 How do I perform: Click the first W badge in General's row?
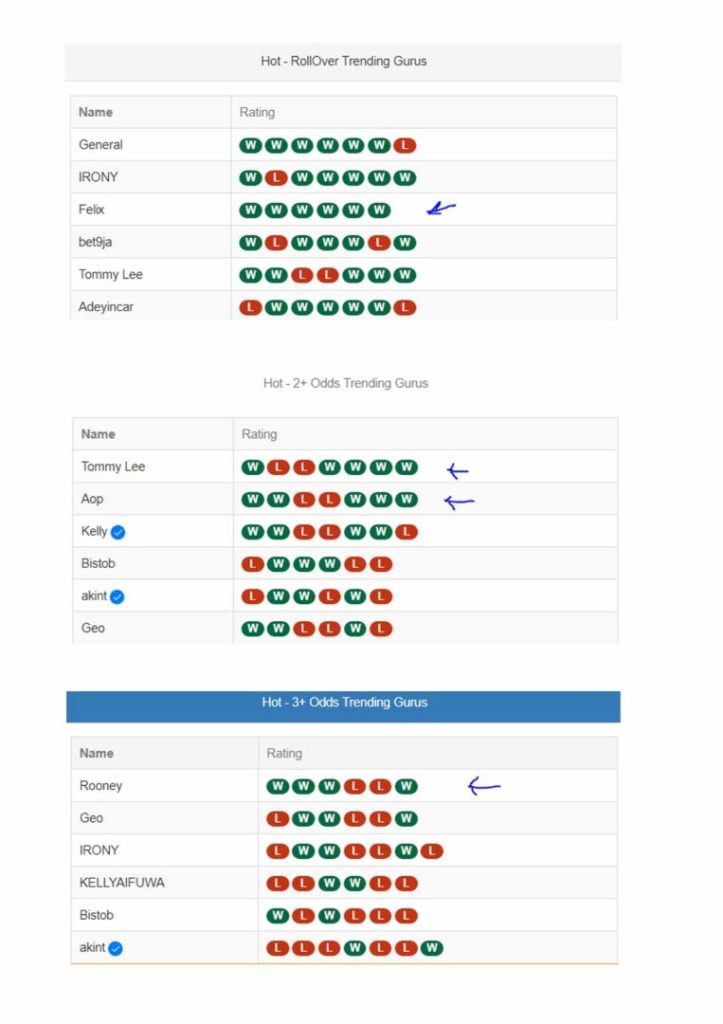[251, 145]
